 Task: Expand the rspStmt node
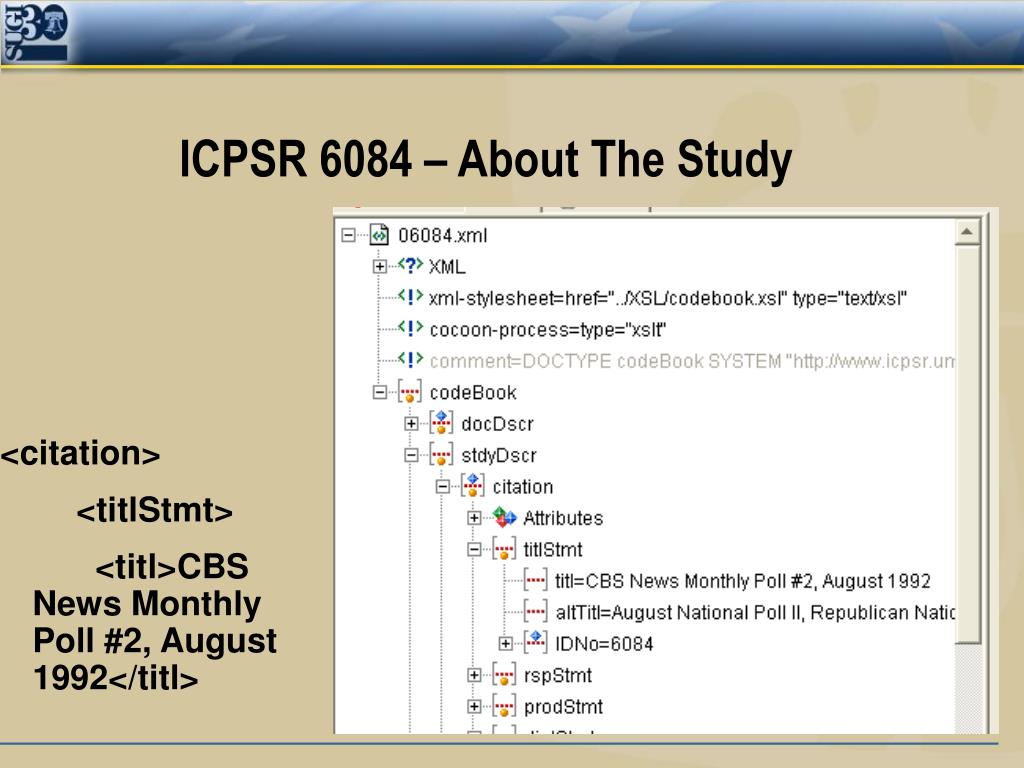click(x=474, y=675)
